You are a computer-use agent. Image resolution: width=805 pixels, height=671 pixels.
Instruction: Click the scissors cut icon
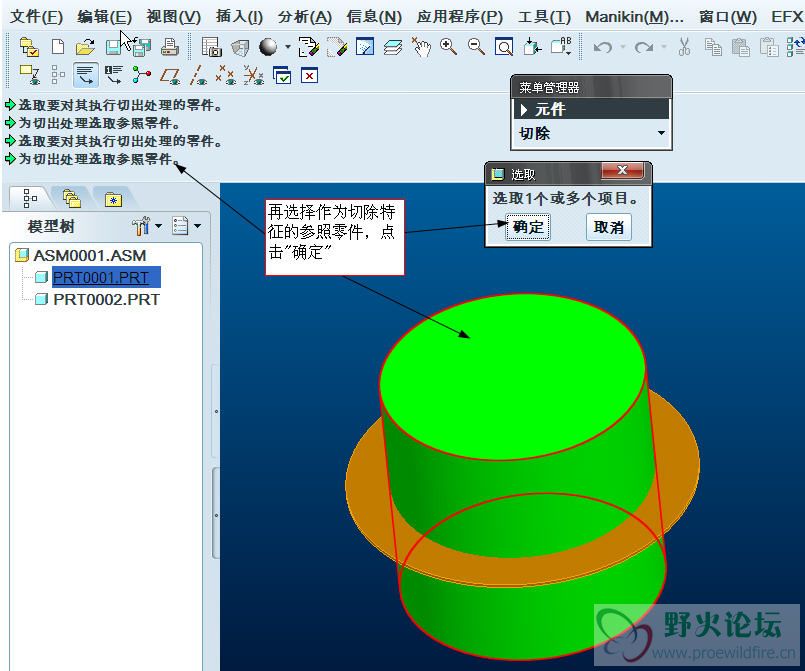click(x=684, y=47)
